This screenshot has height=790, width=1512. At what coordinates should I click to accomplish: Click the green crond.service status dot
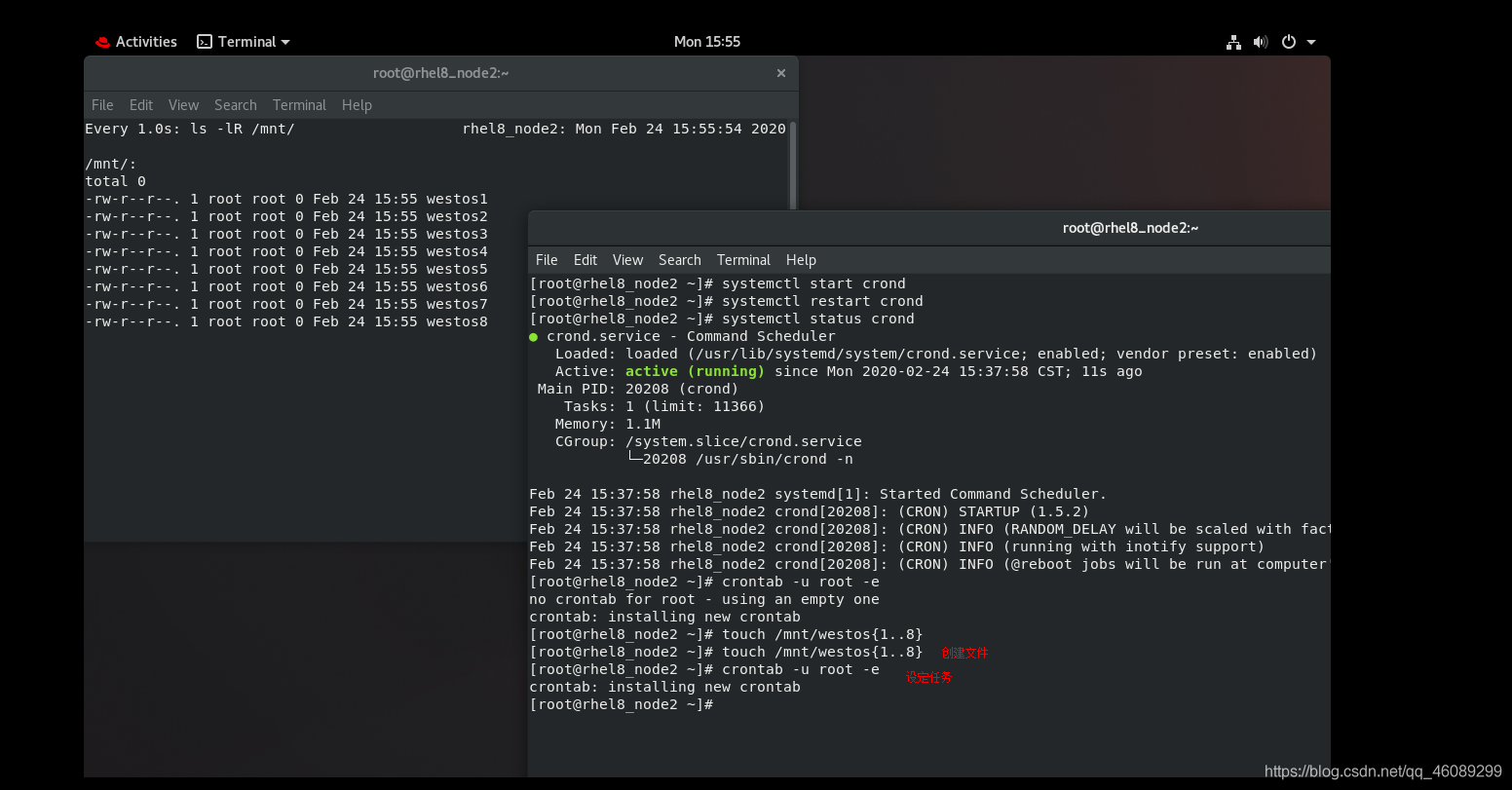533,337
